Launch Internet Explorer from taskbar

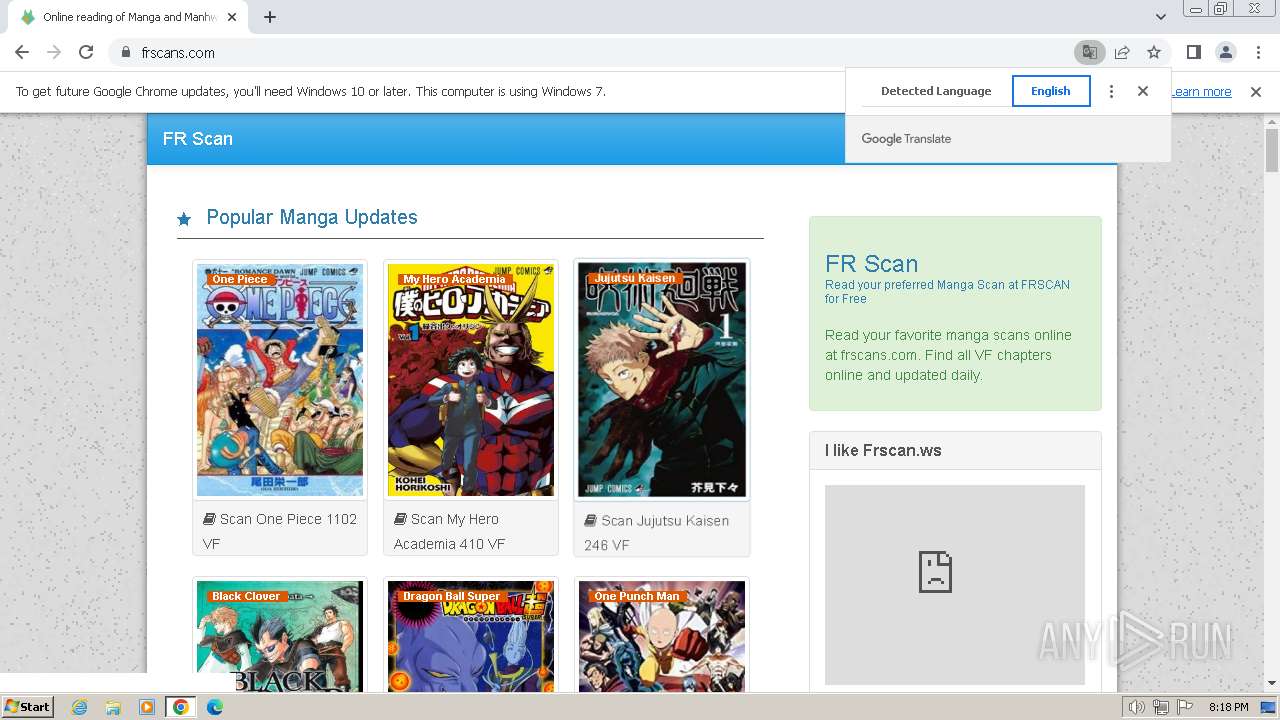80,707
